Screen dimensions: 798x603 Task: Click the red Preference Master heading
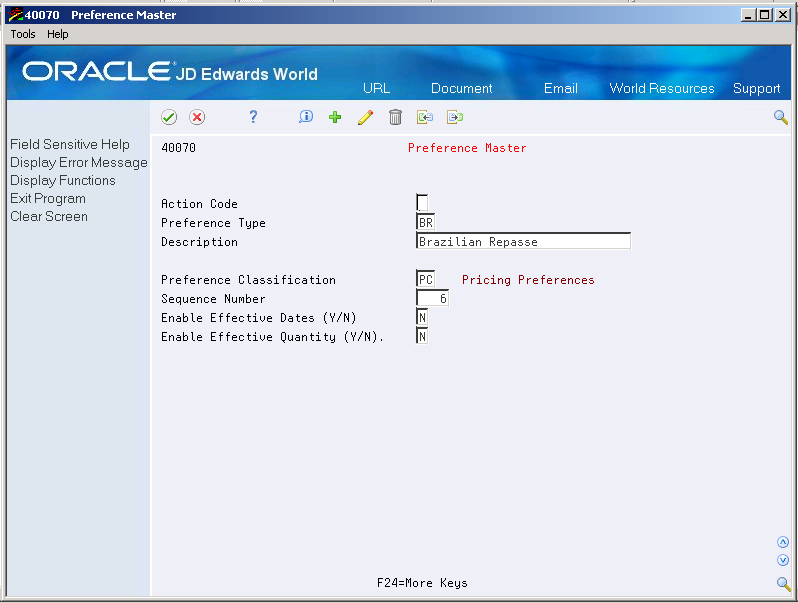467,148
